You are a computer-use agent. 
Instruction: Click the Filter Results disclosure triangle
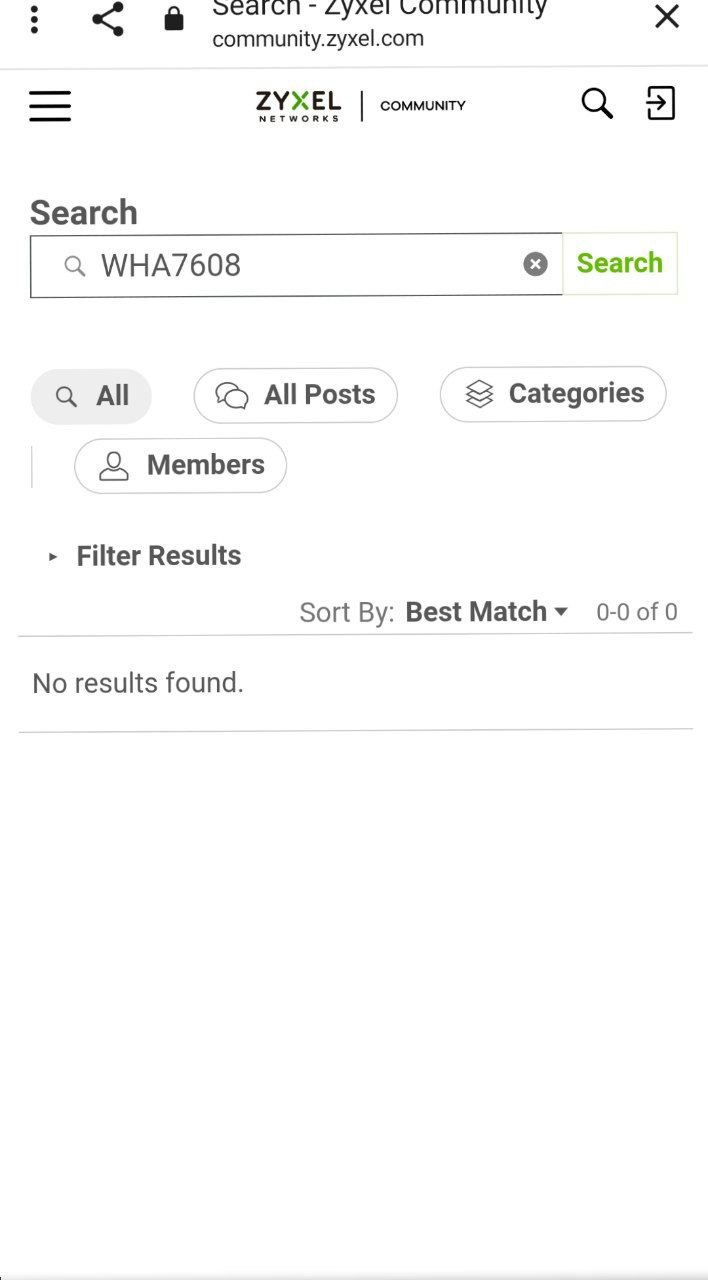(x=53, y=557)
